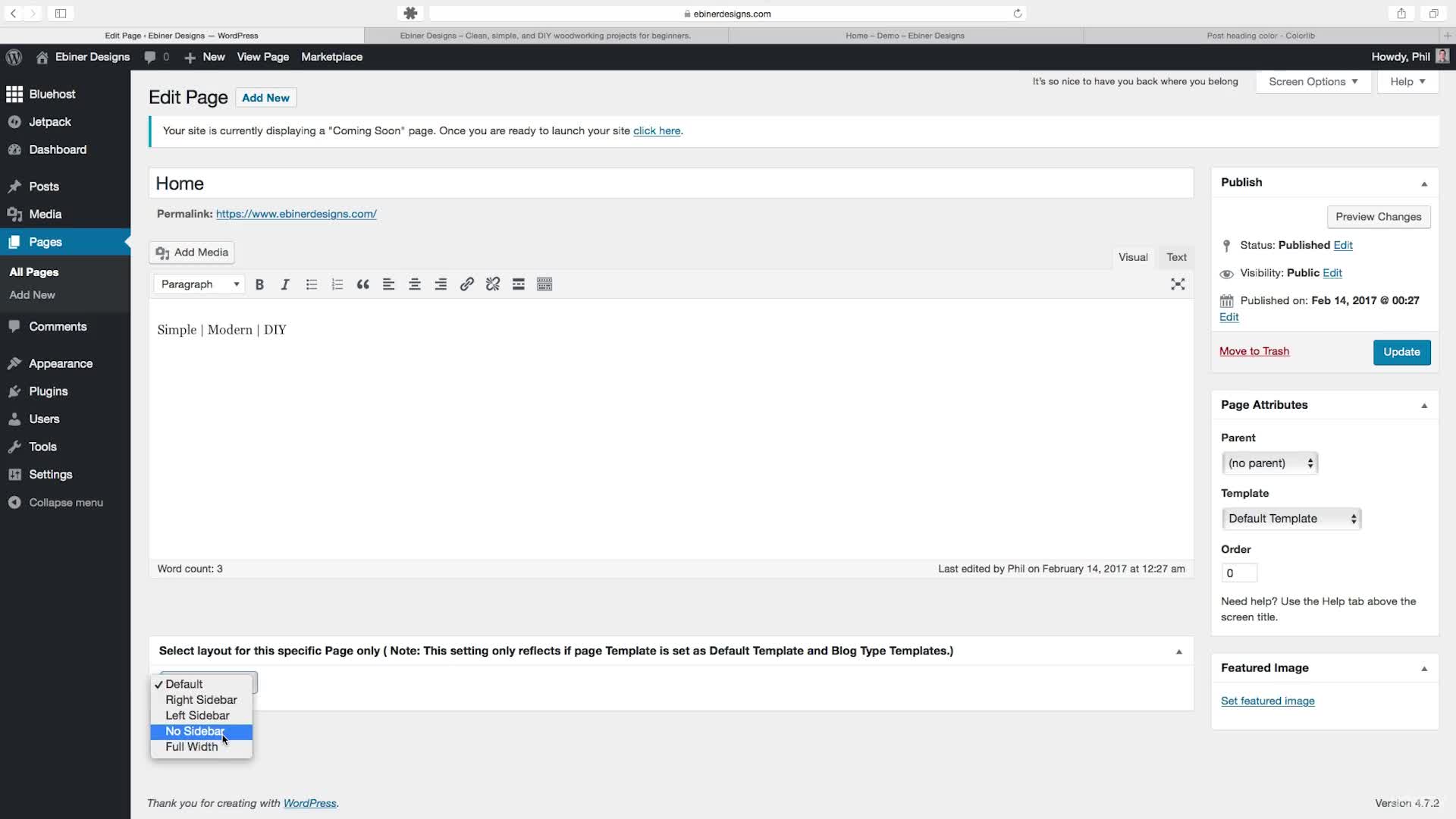
Task: Insert Read More tag
Action: (519, 284)
